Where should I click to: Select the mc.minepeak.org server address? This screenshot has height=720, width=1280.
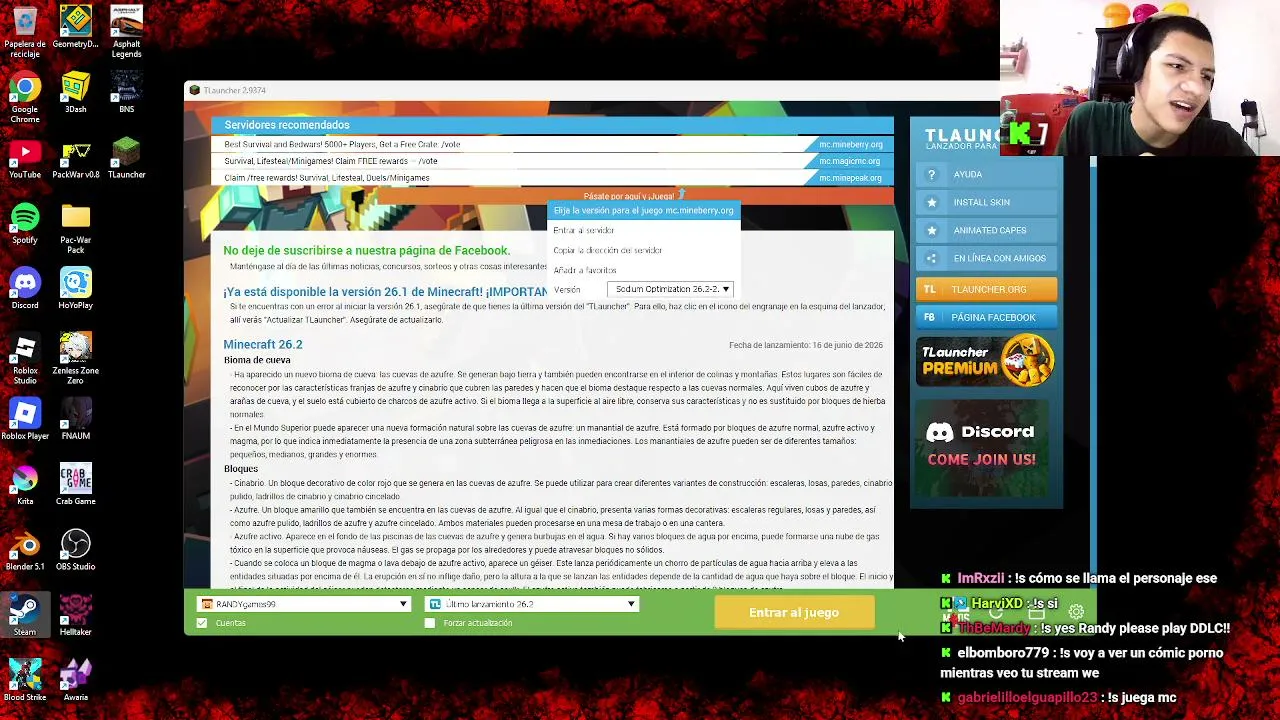click(x=850, y=178)
